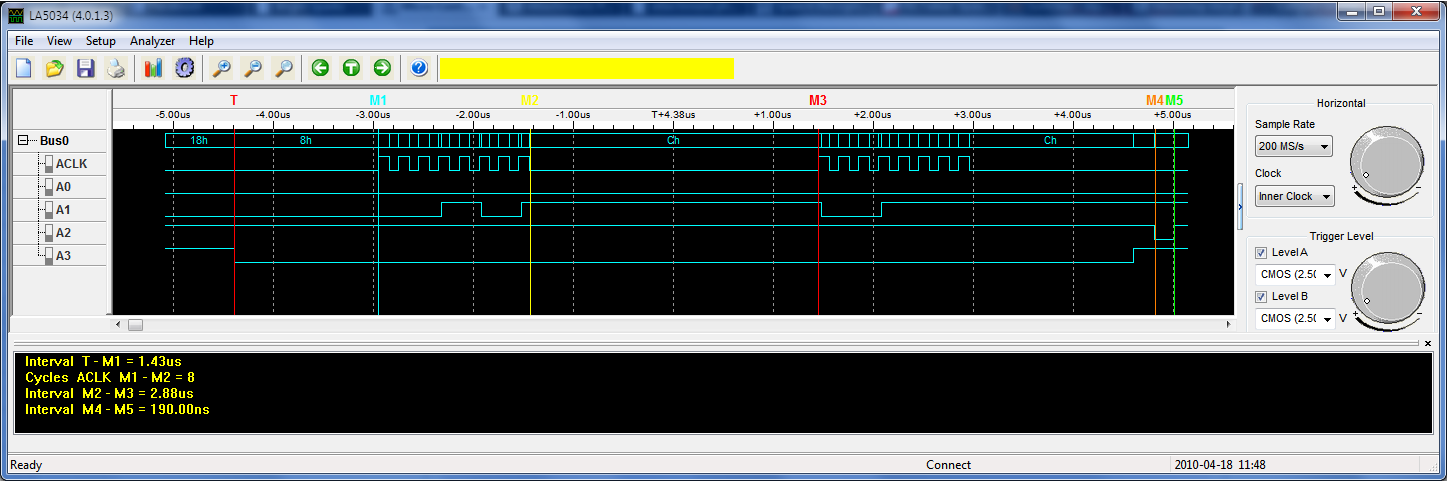Screen dimensions: 1448x481
Task: Click the Trigger Level rotary knob
Action: [1387, 287]
